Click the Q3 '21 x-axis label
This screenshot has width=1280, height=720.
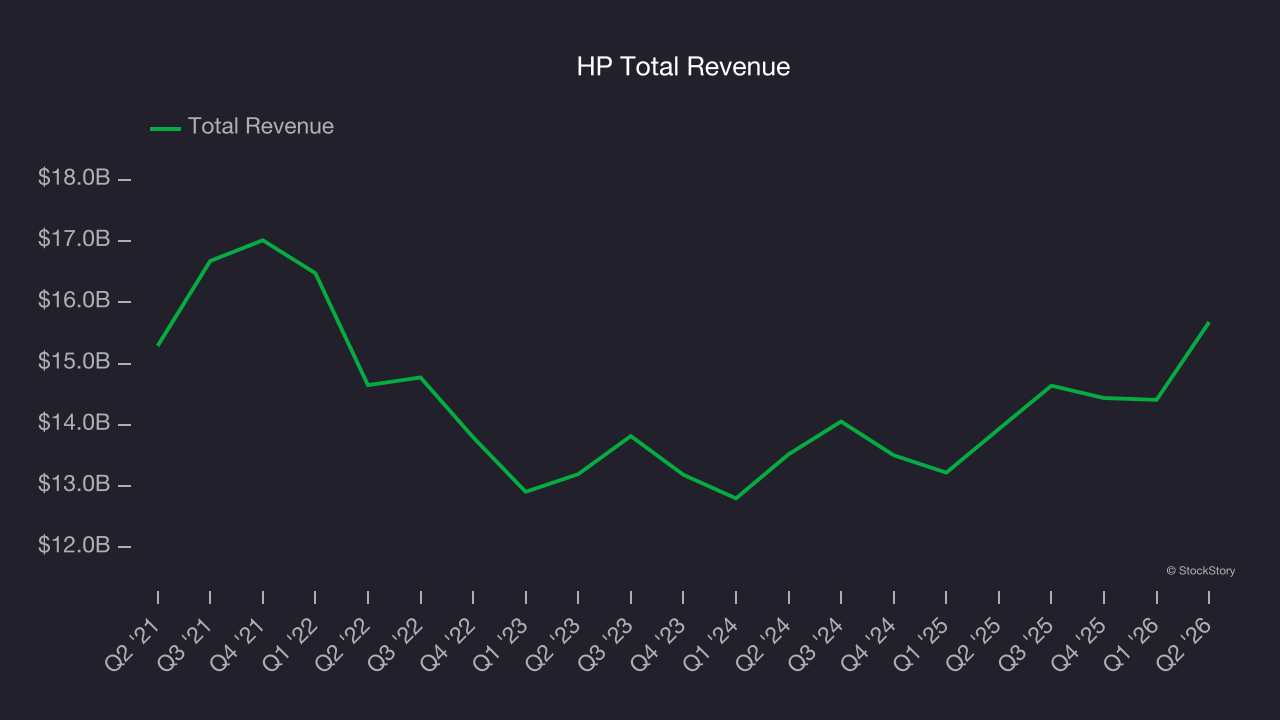(186, 643)
